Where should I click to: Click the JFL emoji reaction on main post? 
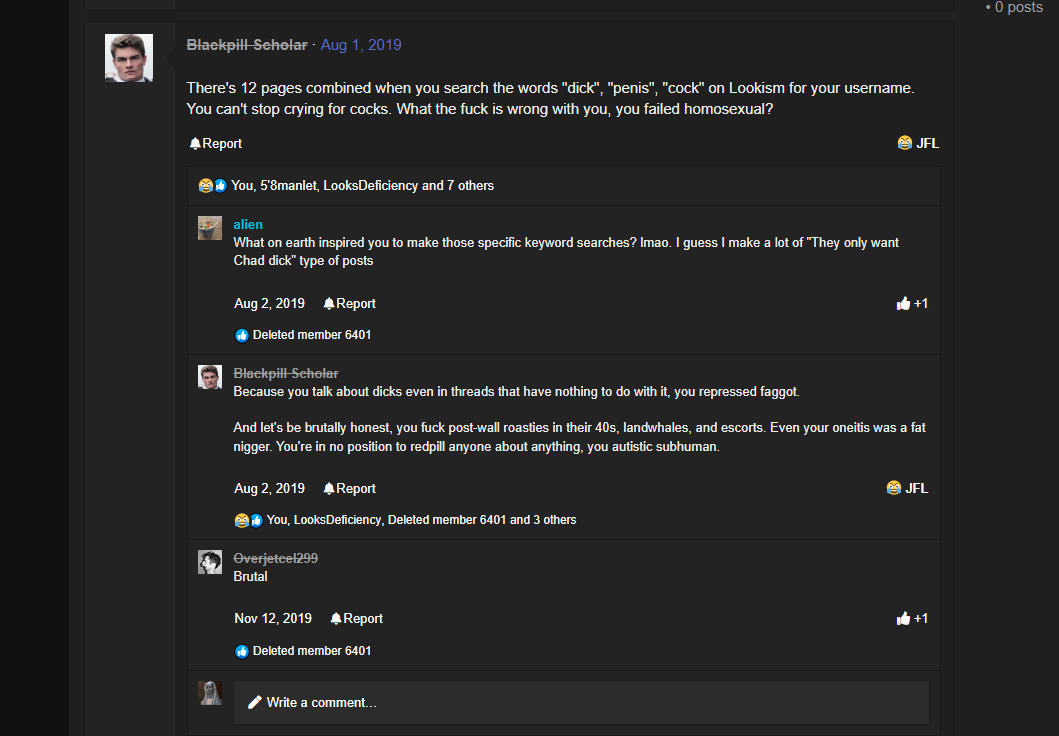918,143
